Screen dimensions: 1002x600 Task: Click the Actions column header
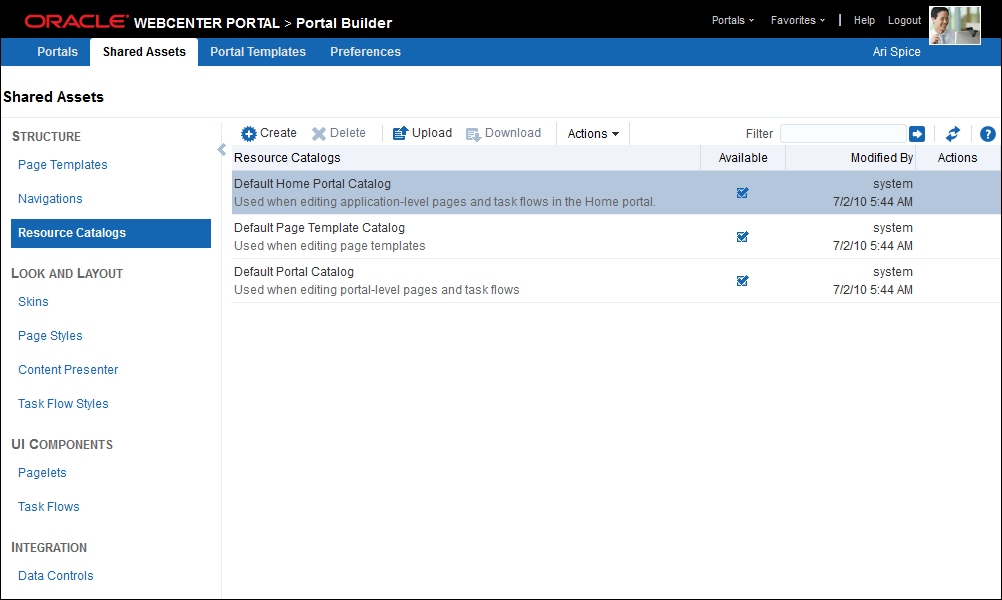pyautogui.click(x=957, y=158)
